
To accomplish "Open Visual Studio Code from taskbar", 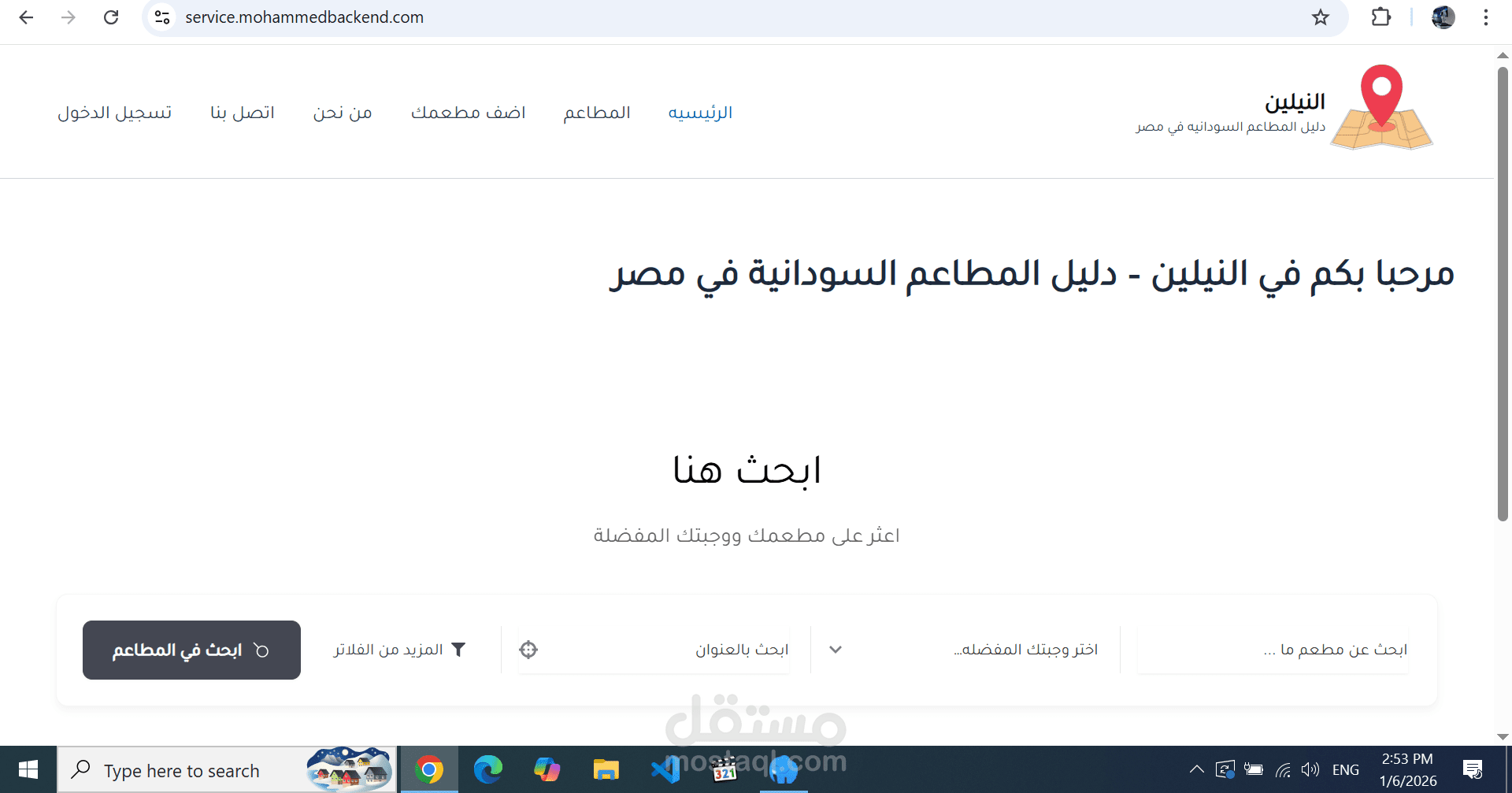I will (x=665, y=769).
